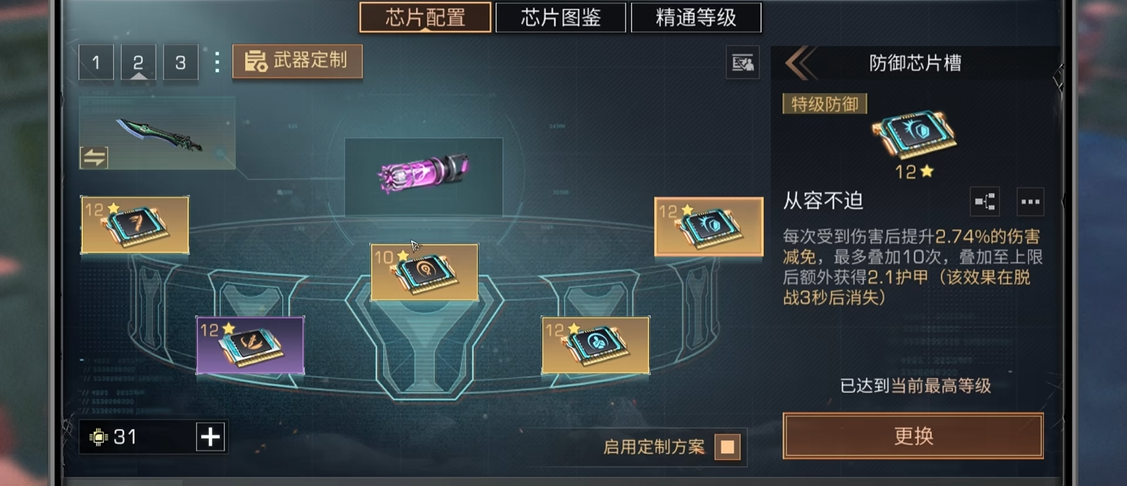Viewport: 1127px width, 486px height.
Task: Select loadout preset 1
Action: 96,63
